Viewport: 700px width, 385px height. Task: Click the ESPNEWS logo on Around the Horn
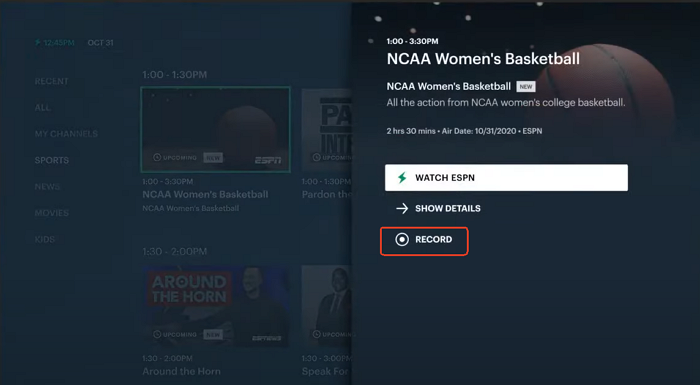click(267, 338)
